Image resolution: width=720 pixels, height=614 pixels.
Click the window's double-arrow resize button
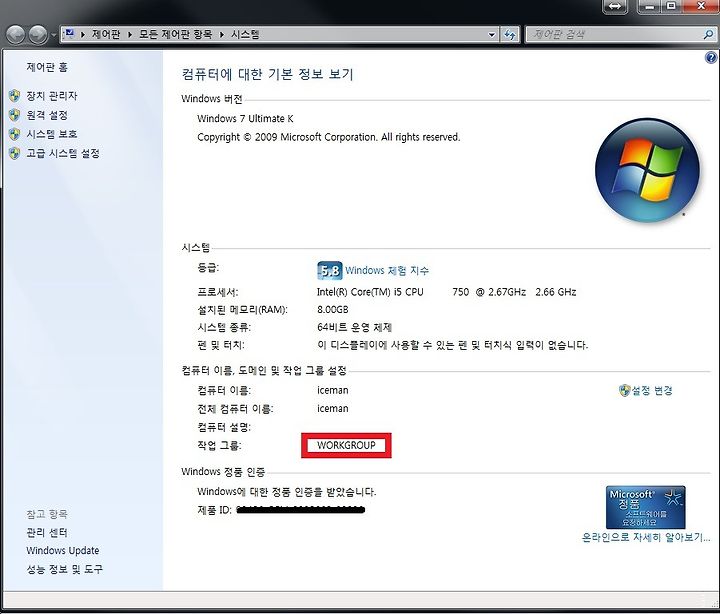[x=615, y=6]
